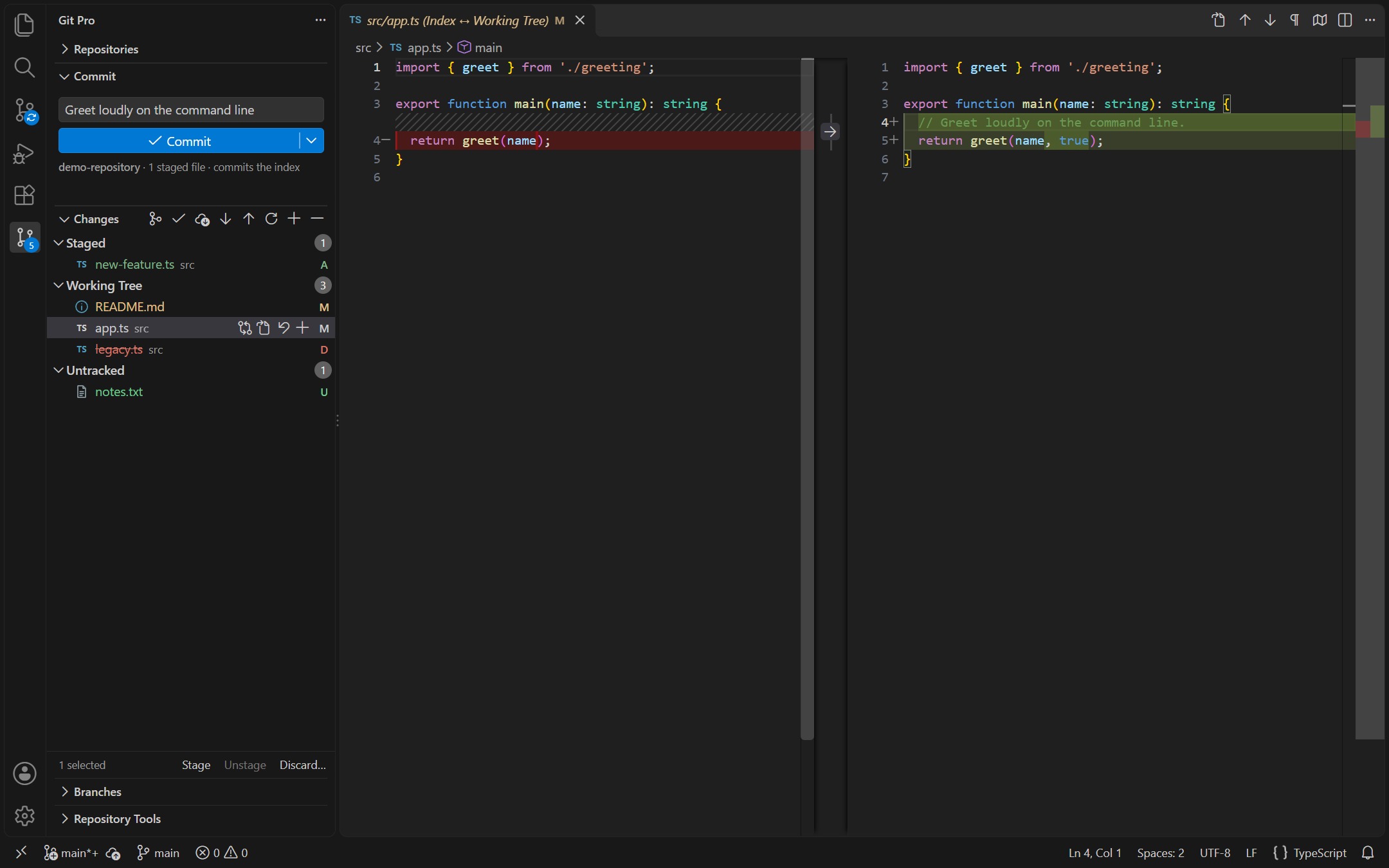The image size is (1389, 868).
Task: Select the src/app.ts diff editor tab
Action: [468, 21]
